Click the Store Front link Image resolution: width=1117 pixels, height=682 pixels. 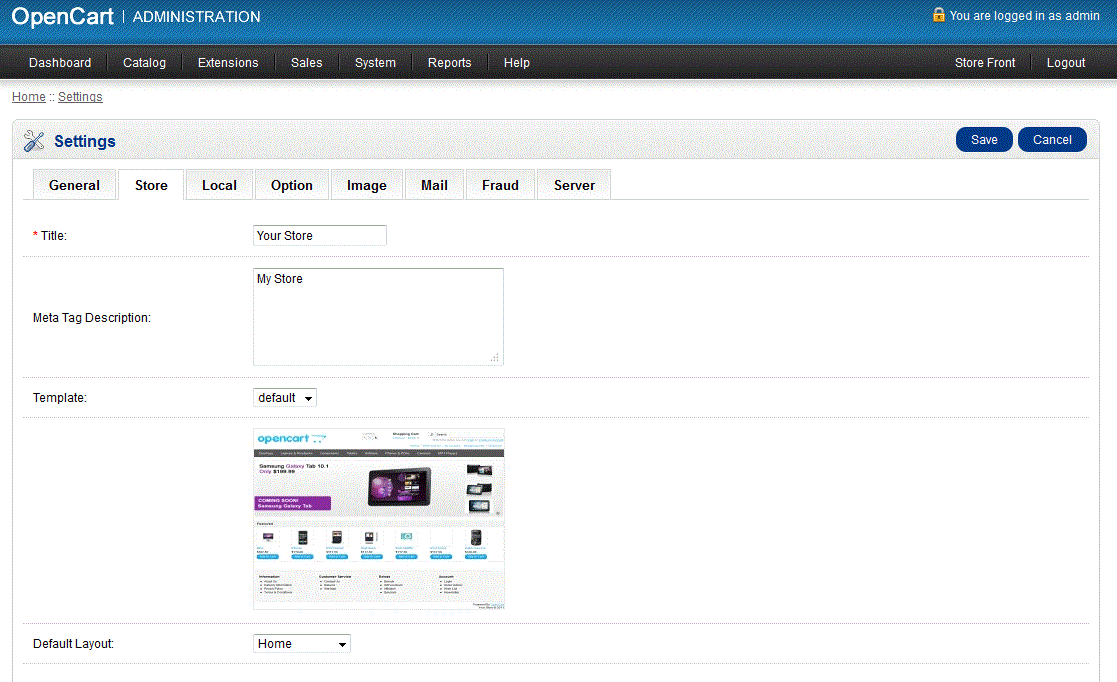(984, 62)
